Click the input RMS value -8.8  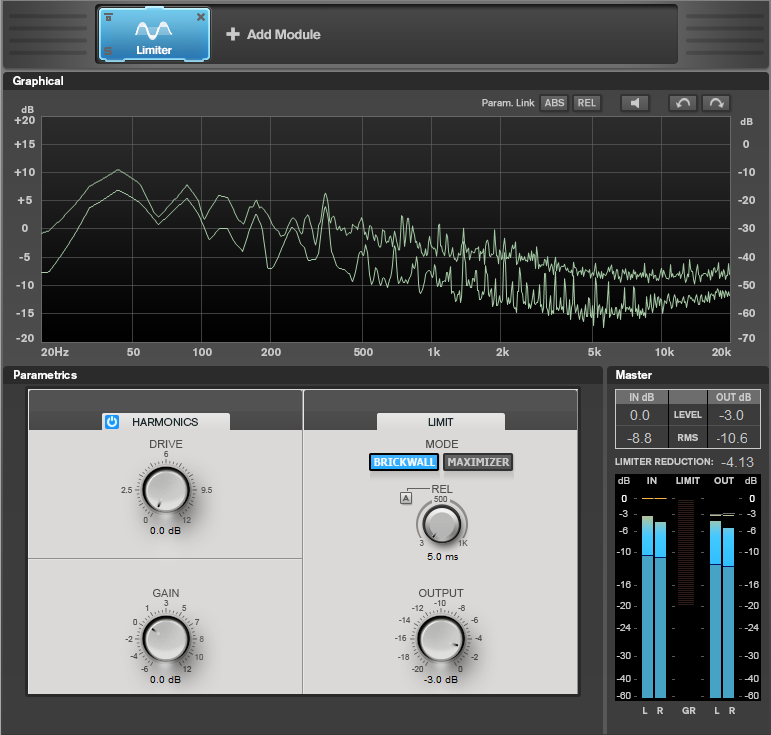click(x=639, y=438)
